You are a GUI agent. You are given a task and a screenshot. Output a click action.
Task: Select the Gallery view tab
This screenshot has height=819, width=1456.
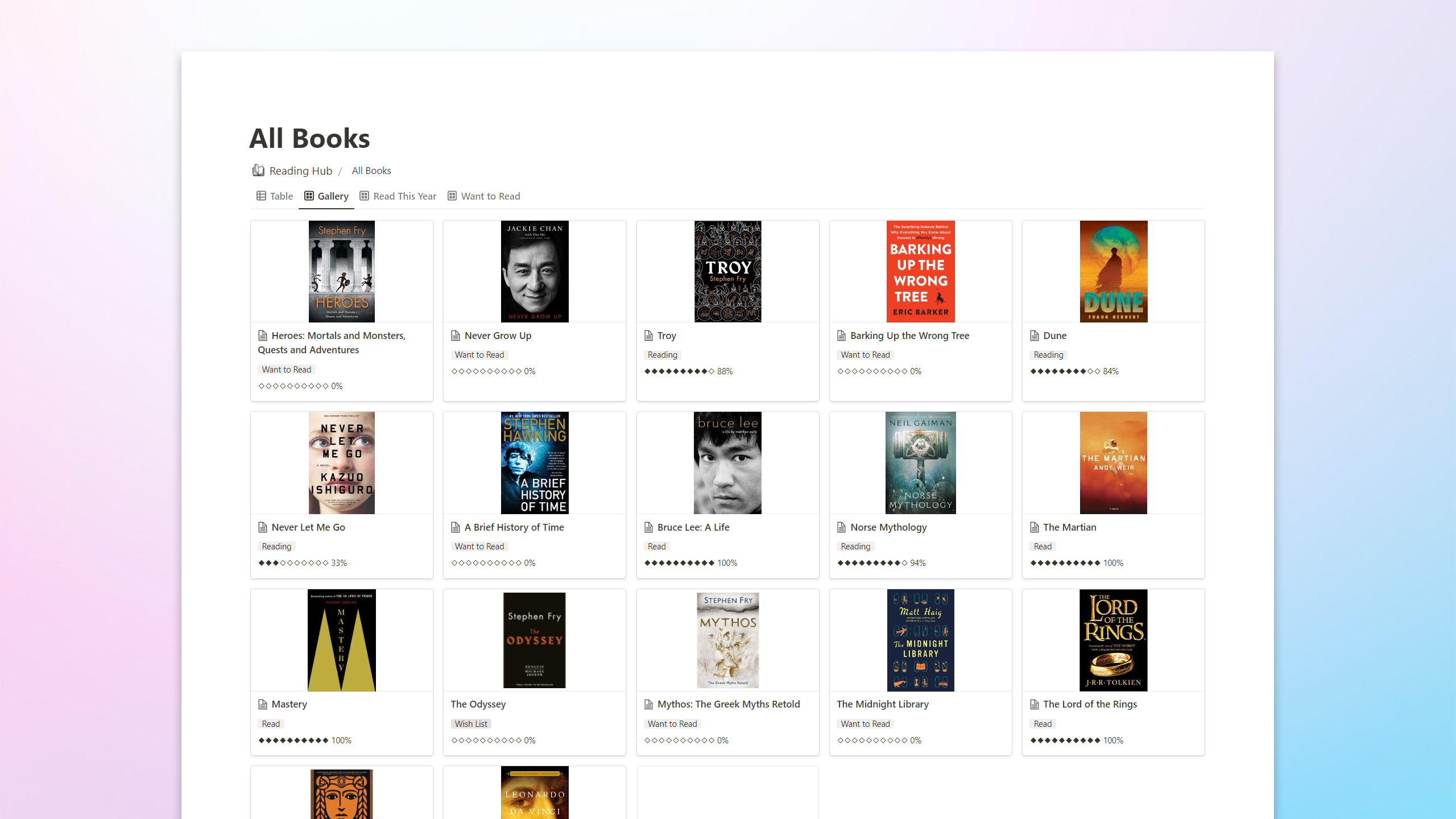[x=326, y=196]
